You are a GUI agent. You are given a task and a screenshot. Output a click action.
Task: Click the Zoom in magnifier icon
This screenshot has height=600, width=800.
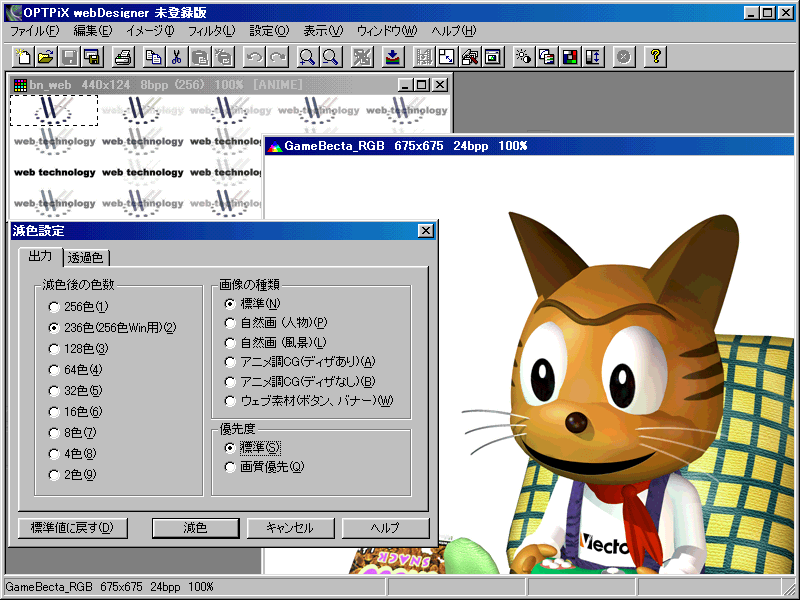[308, 57]
